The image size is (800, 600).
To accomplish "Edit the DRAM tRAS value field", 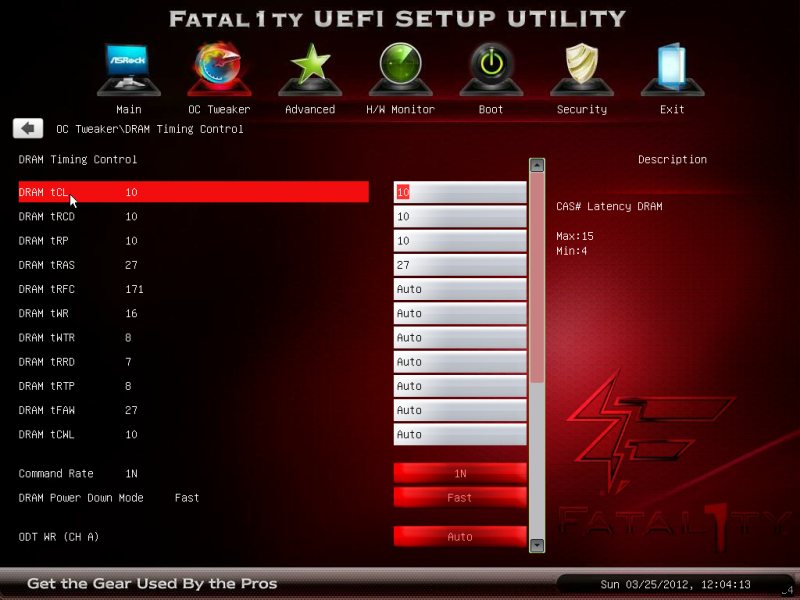I will point(460,265).
